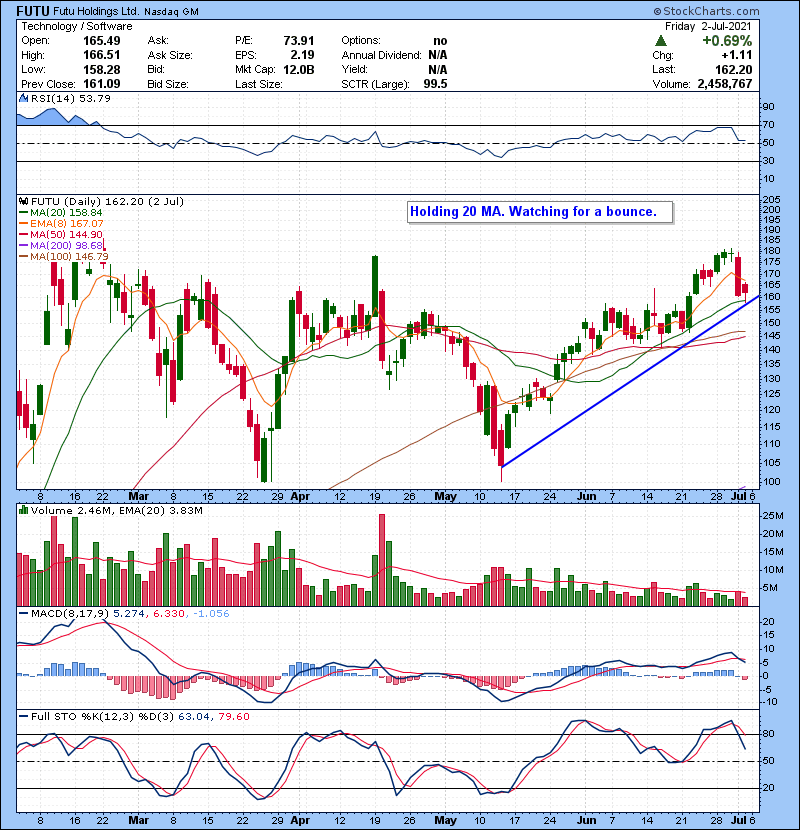Click the EMA(8) 167.07 legend entry
The width and height of the screenshot is (800, 830).
tap(61, 223)
